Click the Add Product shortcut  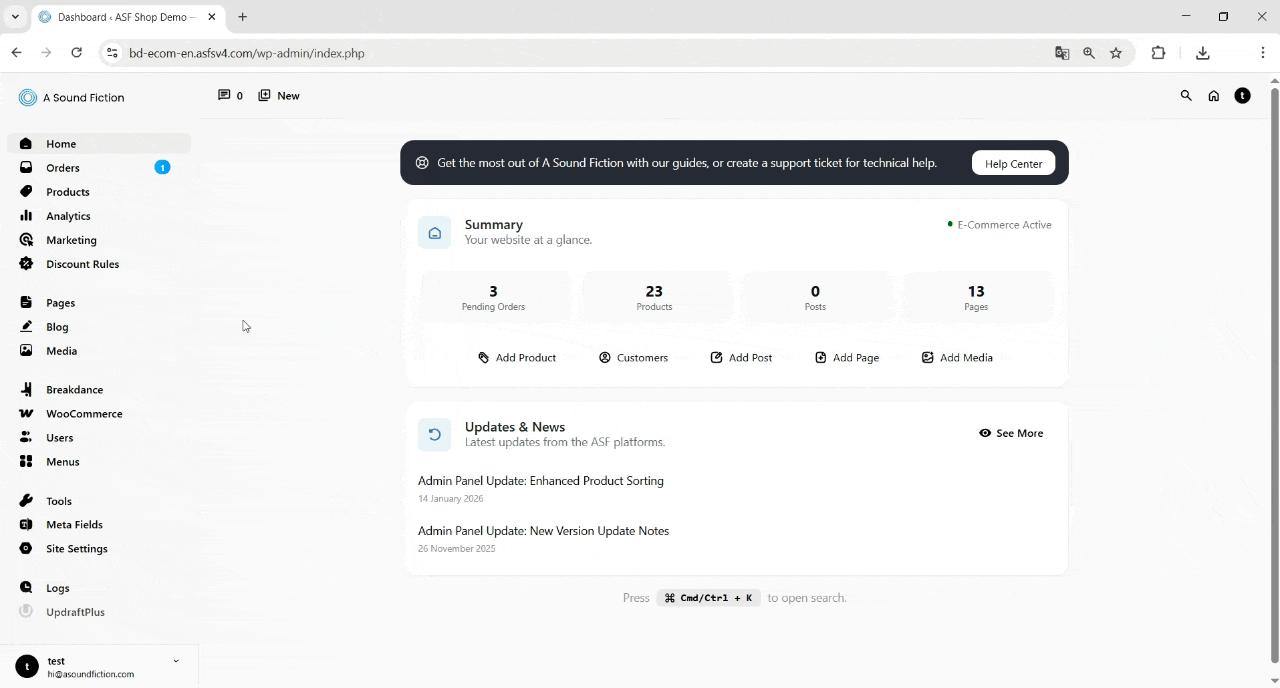pos(517,357)
